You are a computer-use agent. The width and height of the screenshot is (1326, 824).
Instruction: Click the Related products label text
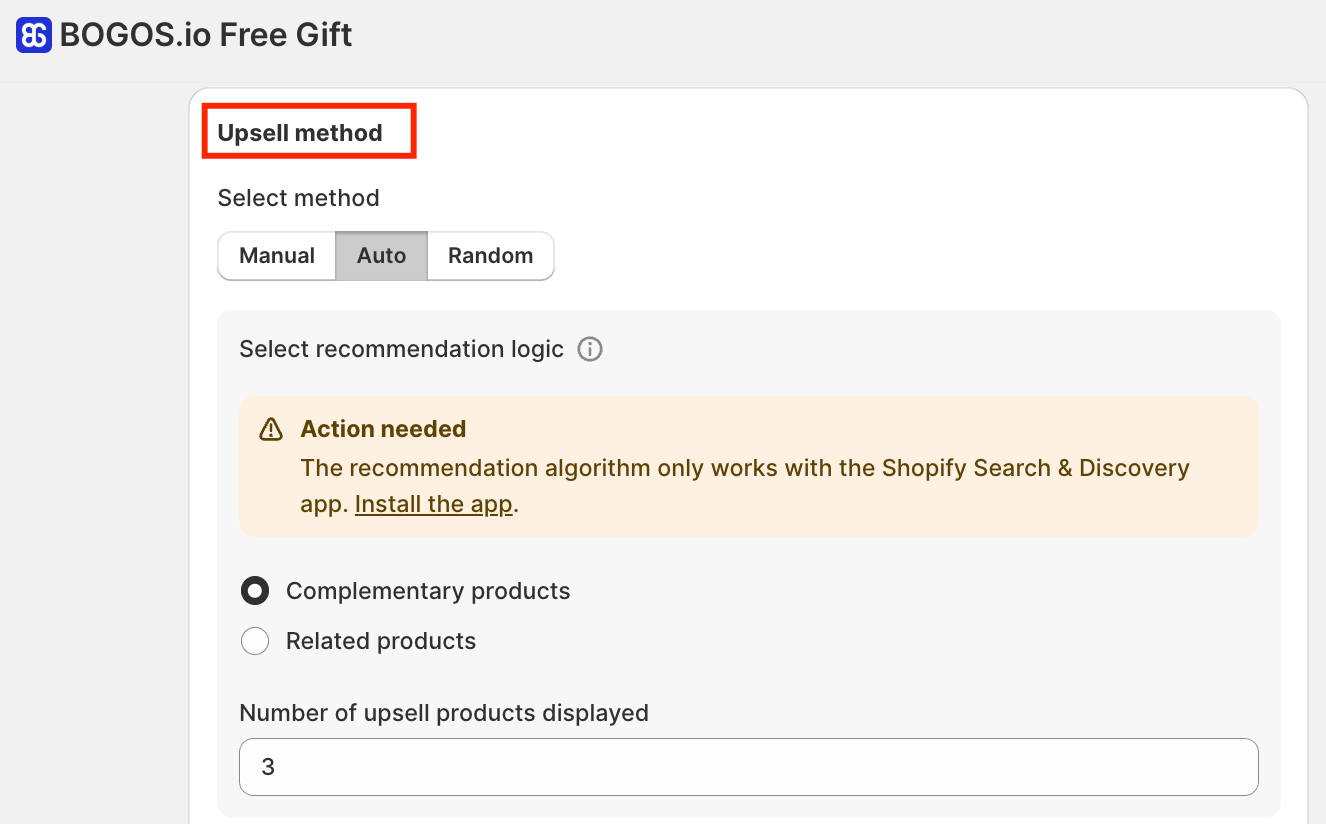tap(381, 641)
